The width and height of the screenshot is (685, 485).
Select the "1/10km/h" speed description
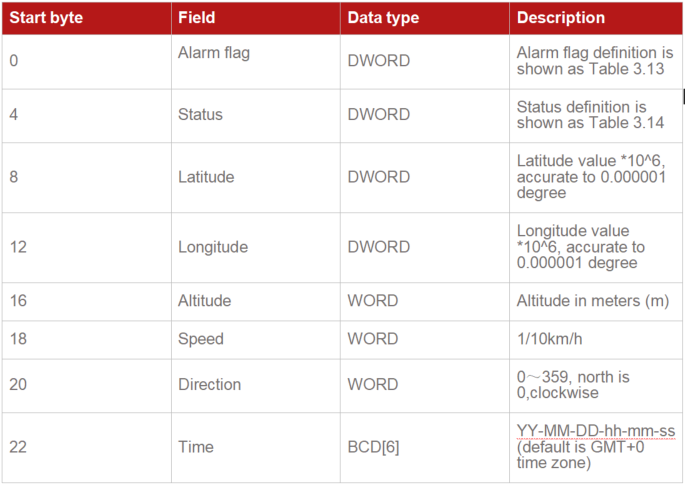tap(549, 339)
